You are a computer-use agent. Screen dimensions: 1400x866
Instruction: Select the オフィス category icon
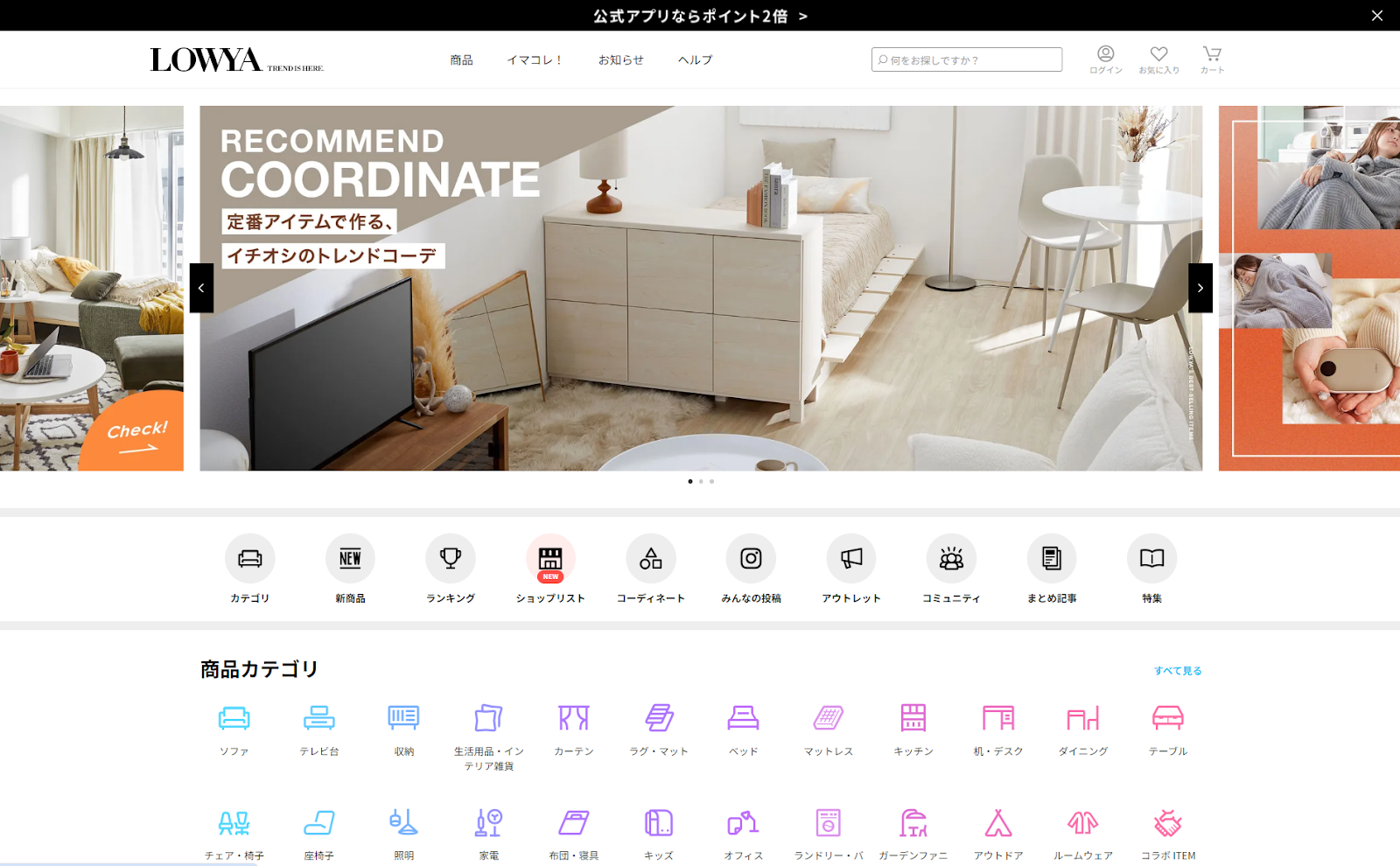click(743, 823)
